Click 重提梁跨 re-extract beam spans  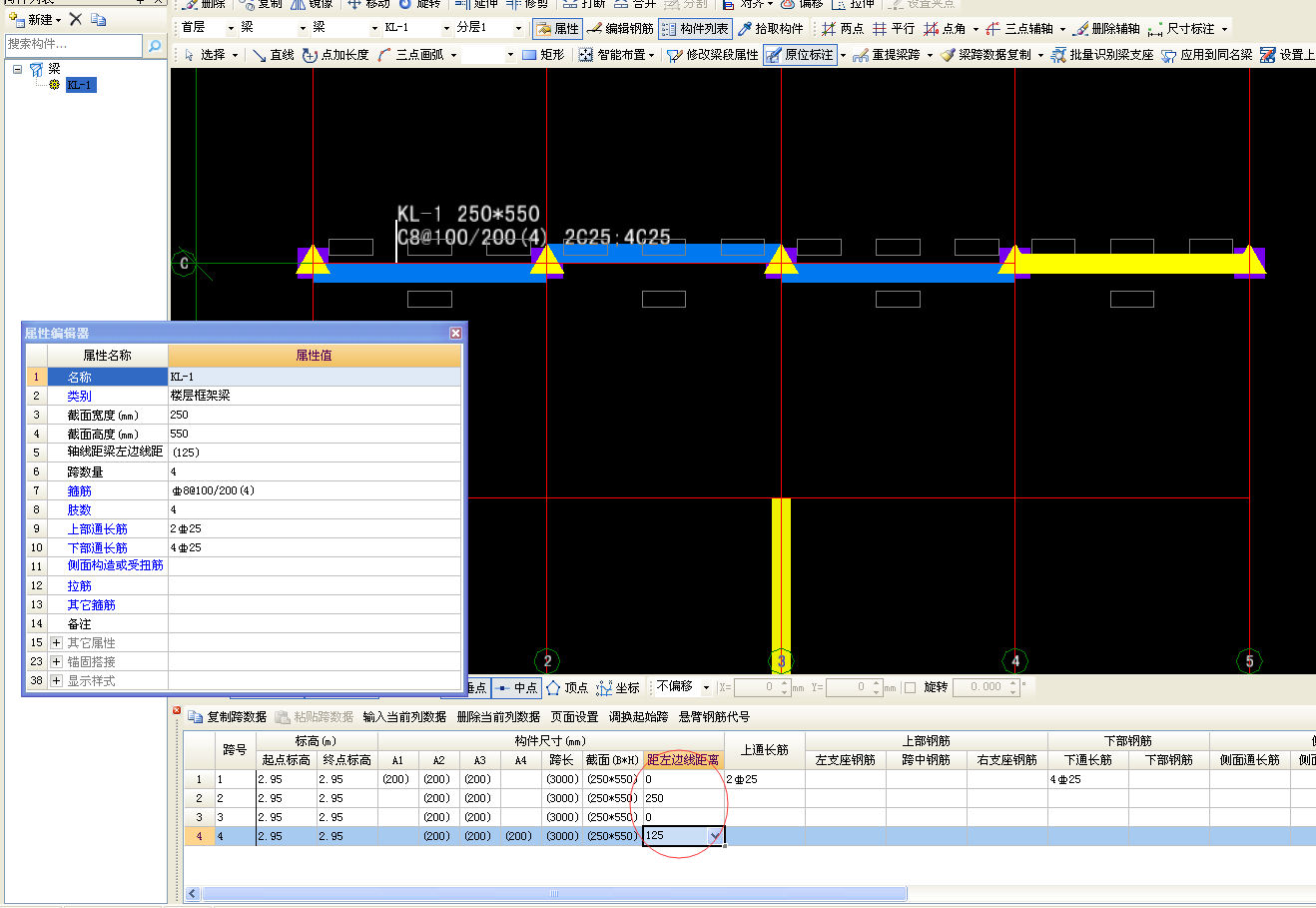(x=887, y=54)
